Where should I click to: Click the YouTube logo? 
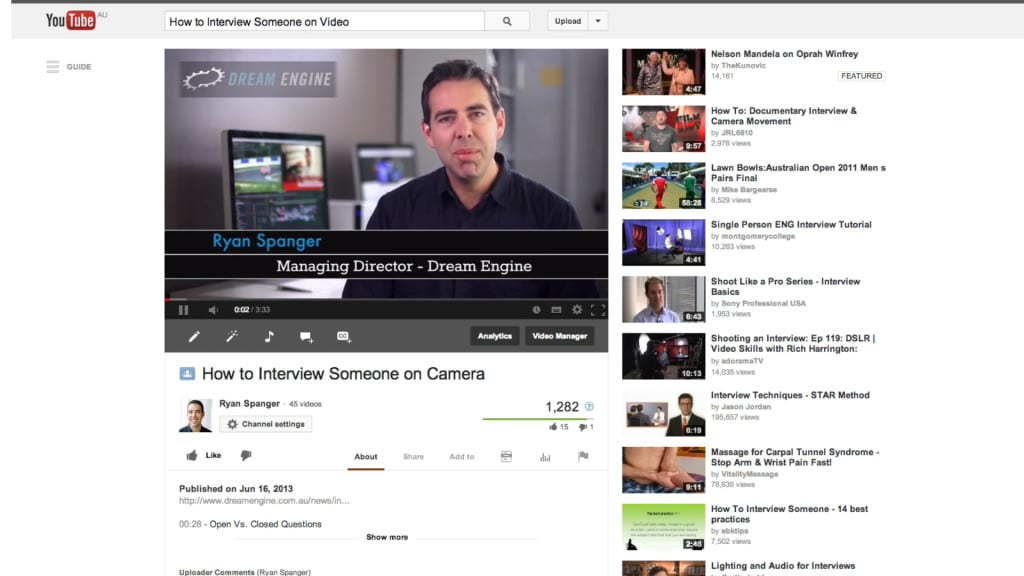coord(71,20)
